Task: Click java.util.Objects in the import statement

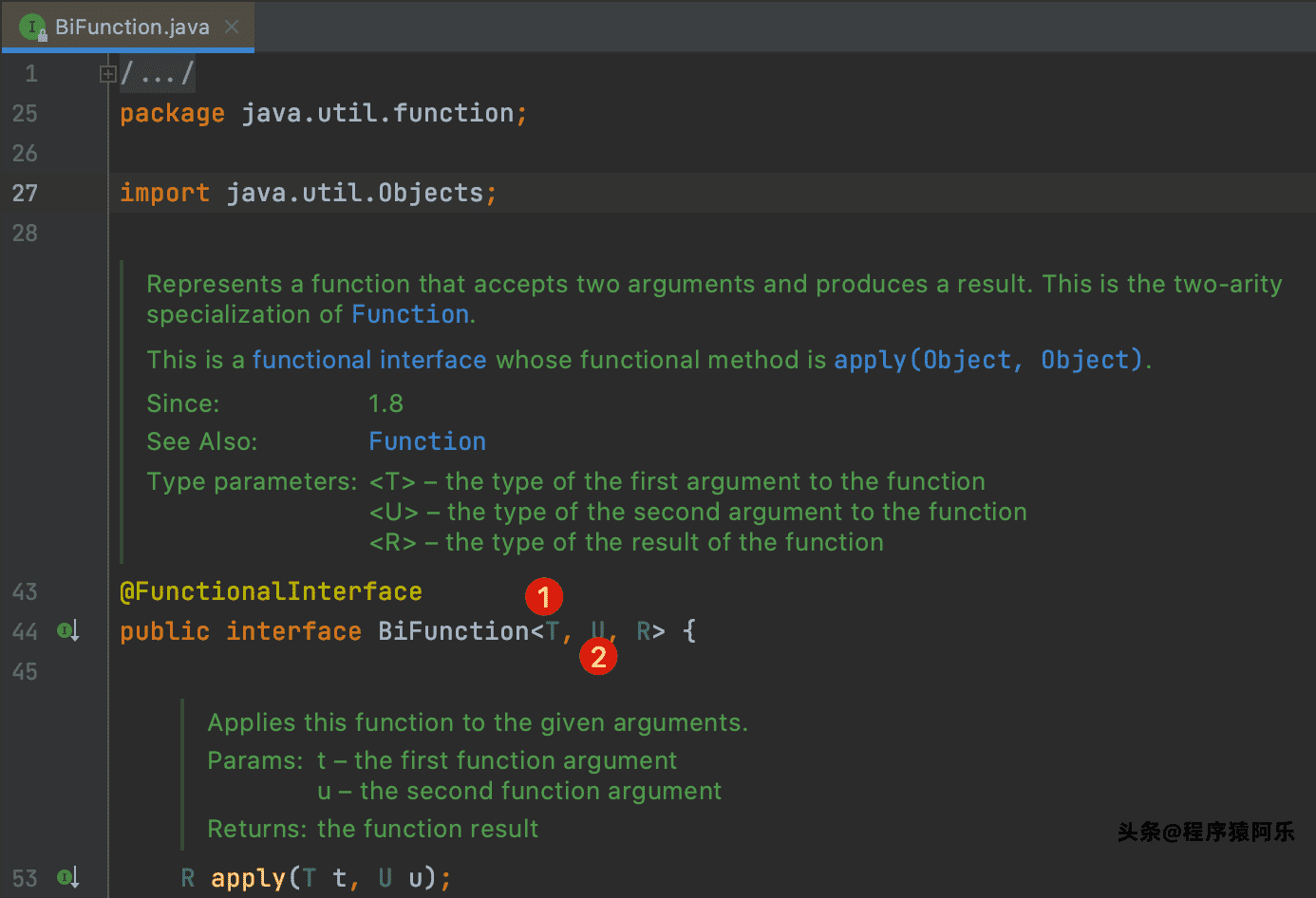Action: 355,193
